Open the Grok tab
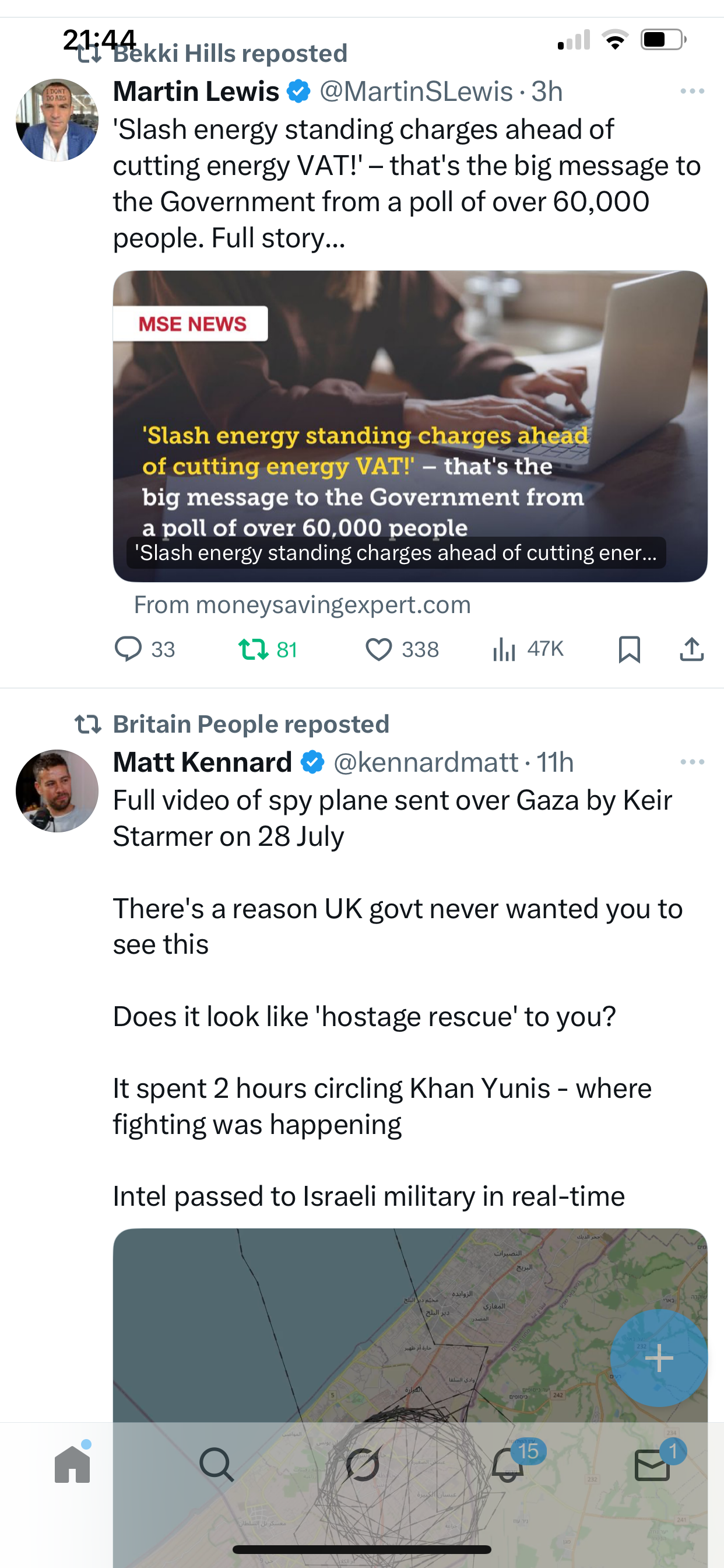Viewport: 724px width, 1568px height. tap(363, 1465)
